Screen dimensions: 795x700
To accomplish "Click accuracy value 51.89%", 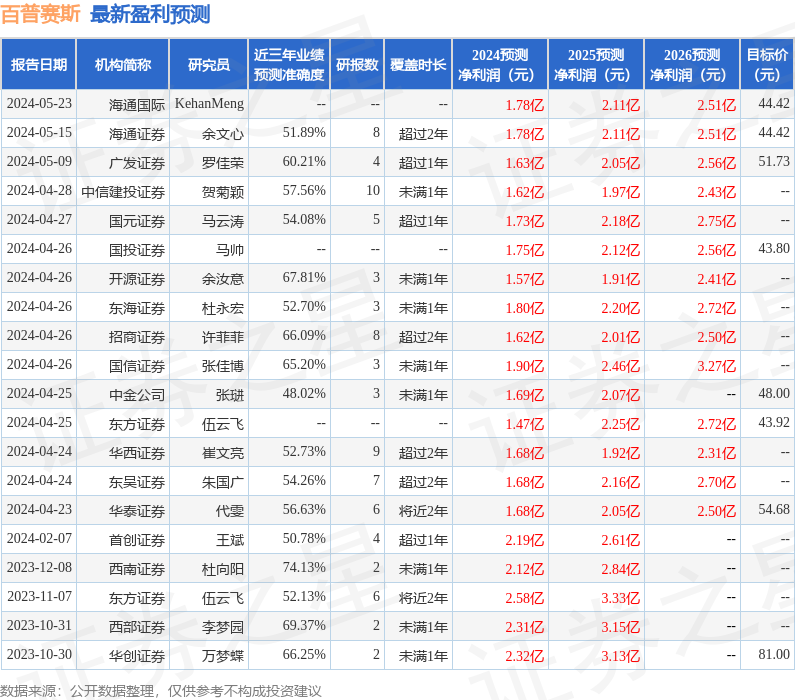I will [x=304, y=132].
